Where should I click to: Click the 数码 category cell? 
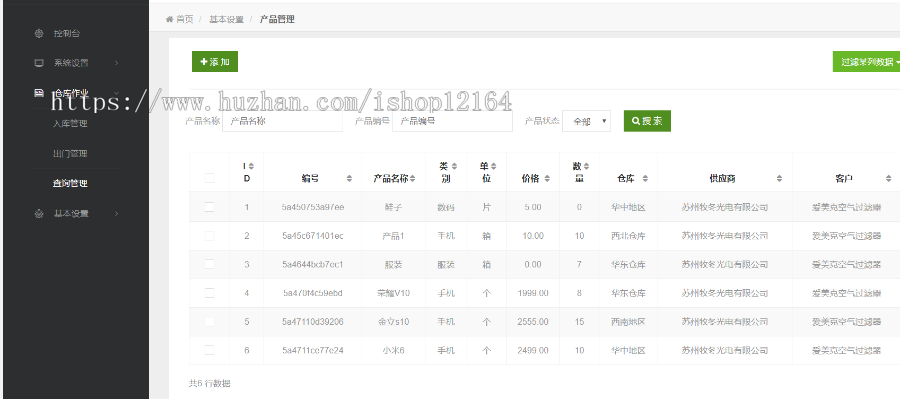tap(446, 207)
